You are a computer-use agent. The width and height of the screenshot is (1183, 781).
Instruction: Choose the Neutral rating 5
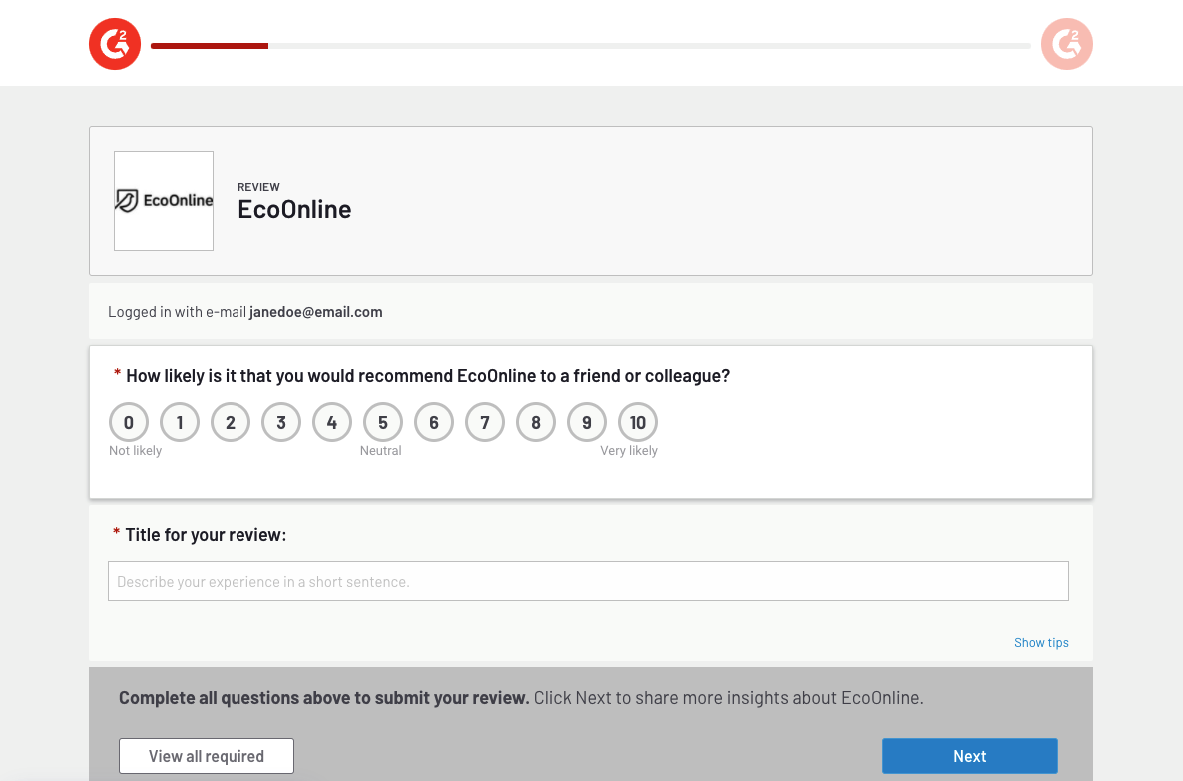(x=383, y=423)
